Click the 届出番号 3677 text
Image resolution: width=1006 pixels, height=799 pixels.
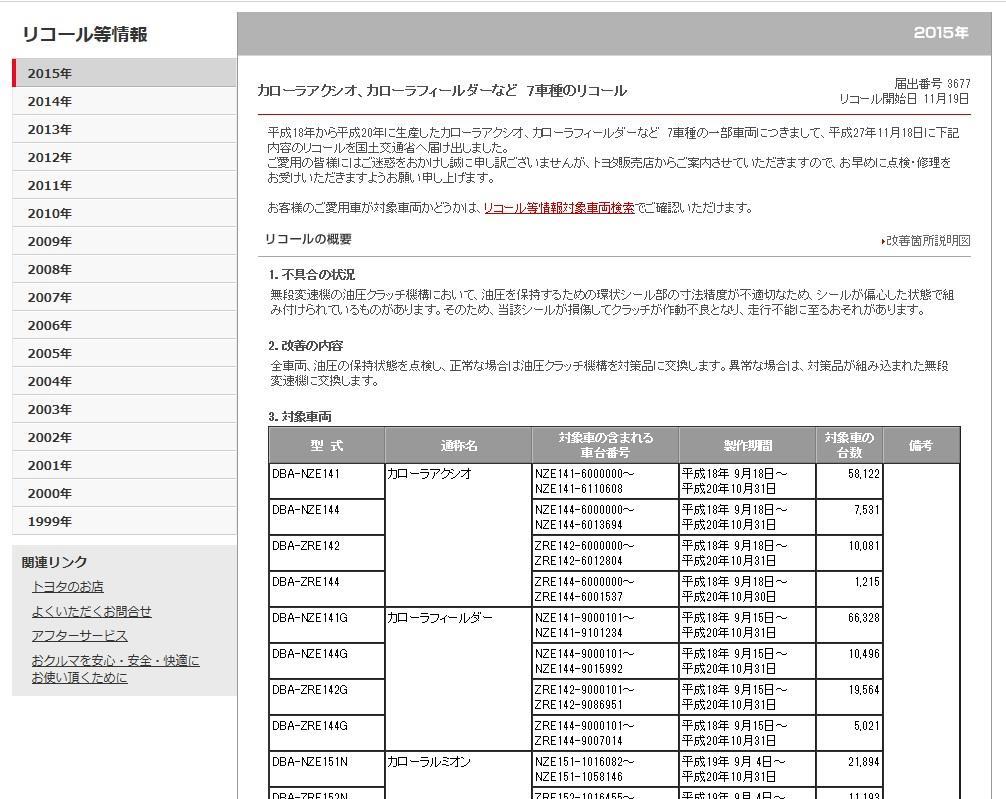(932, 83)
